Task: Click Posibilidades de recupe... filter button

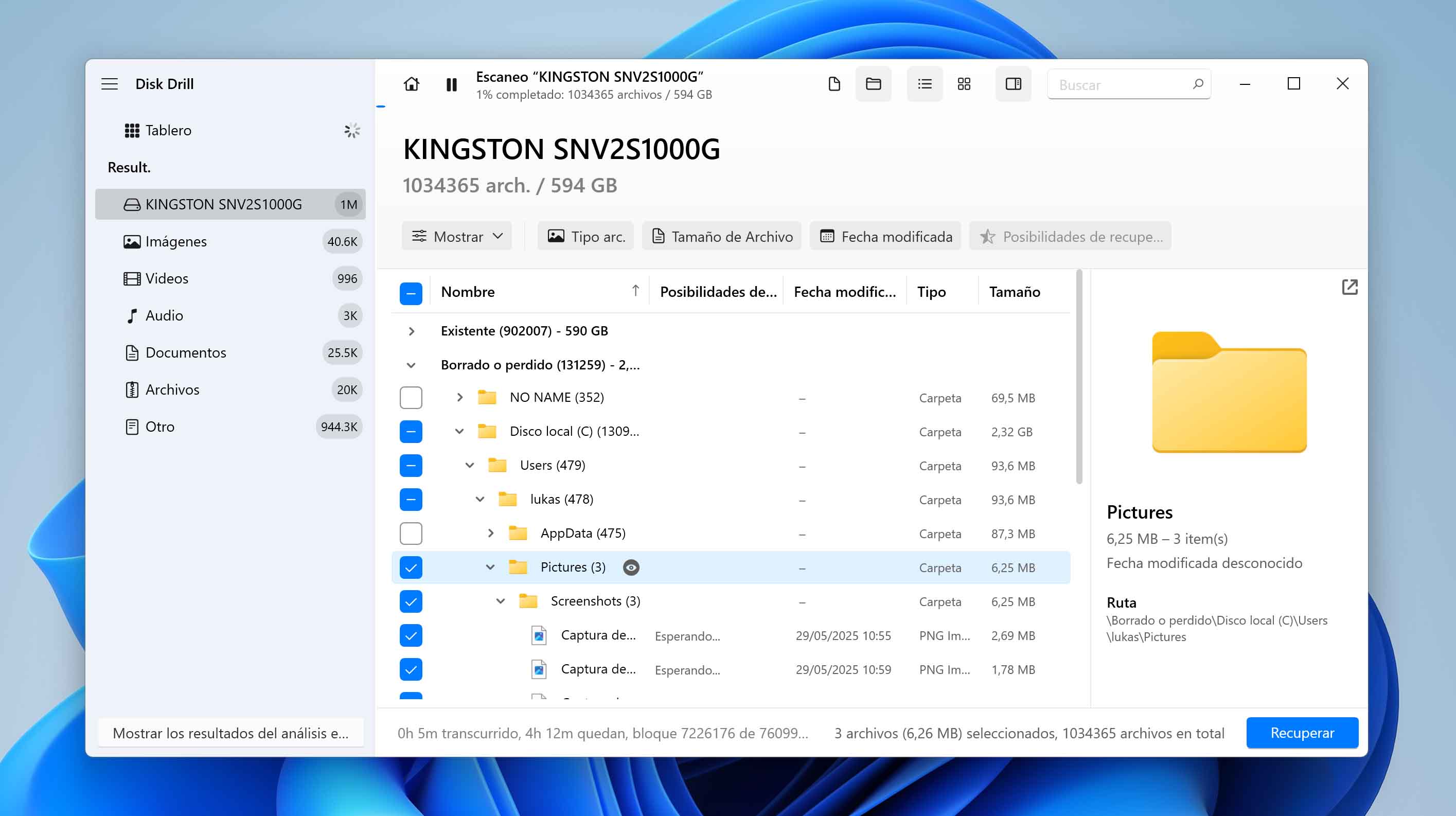Action: (1071, 236)
